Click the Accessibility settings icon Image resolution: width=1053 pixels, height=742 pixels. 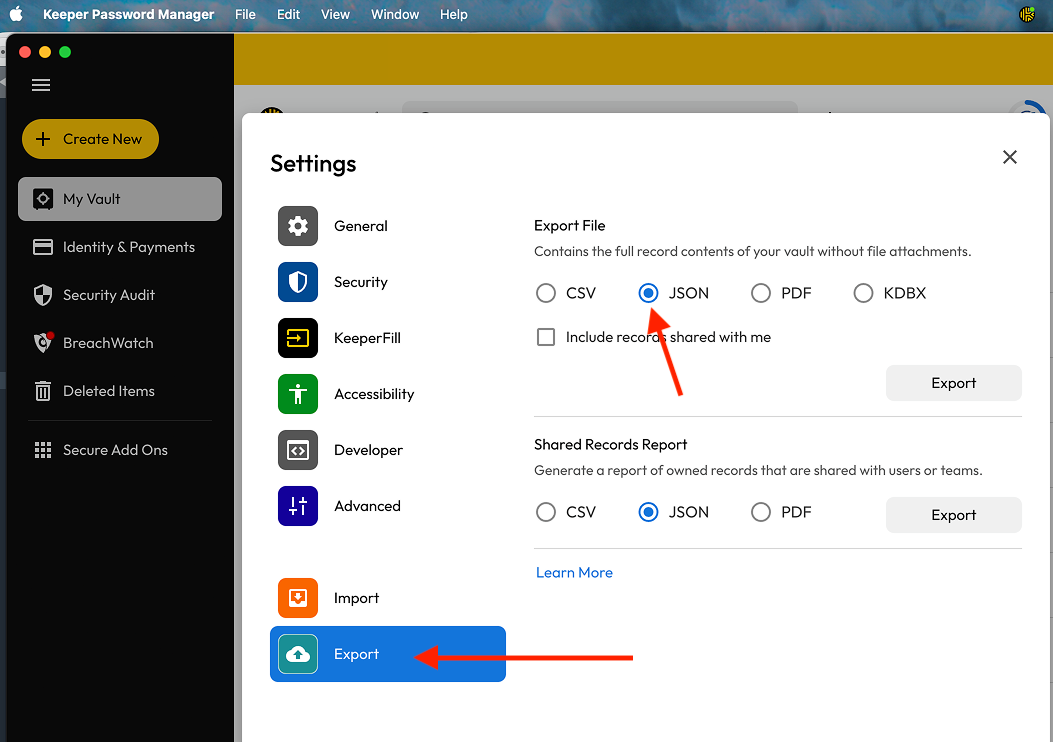298,394
